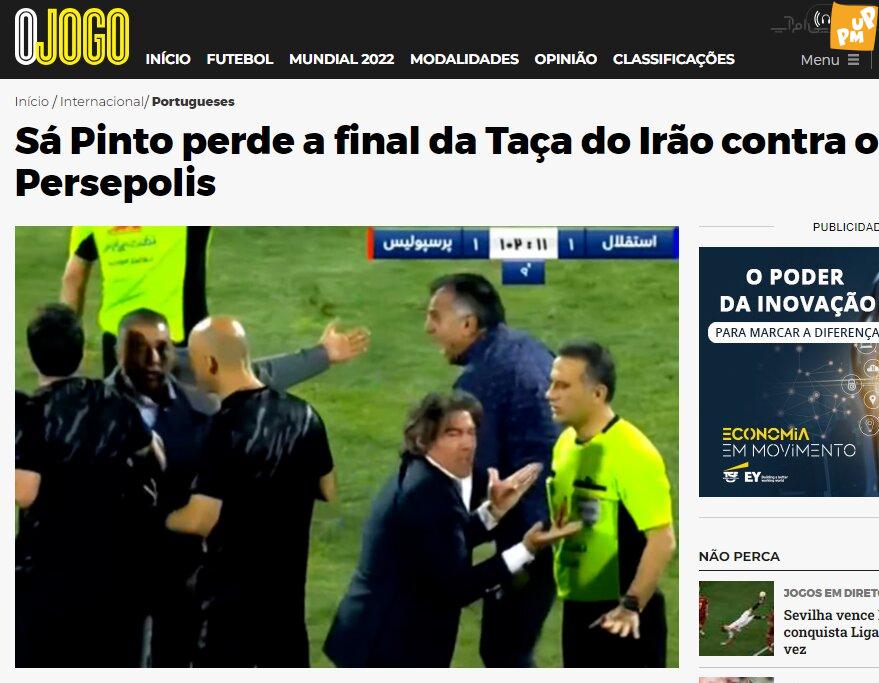Viewport: 879px width, 683px height.
Task: Open CLASSIFICAÇÕES in the top navigation
Action: (673, 59)
